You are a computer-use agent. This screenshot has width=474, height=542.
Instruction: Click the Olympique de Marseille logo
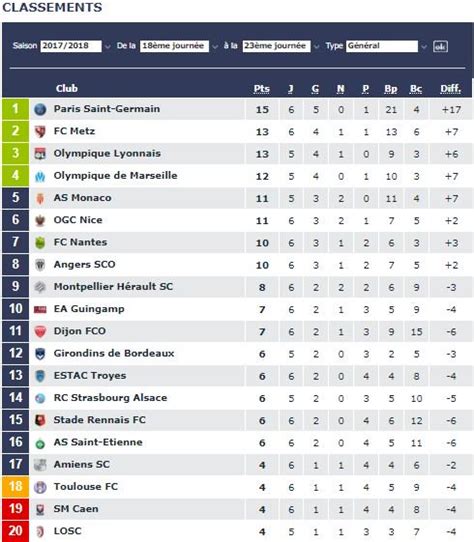point(40,176)
